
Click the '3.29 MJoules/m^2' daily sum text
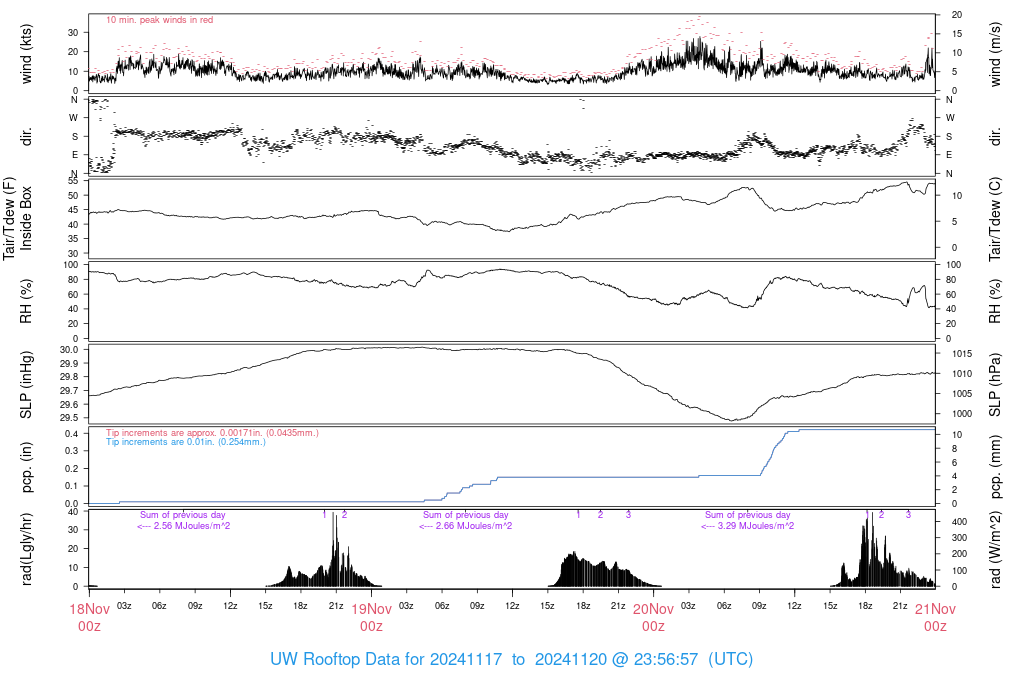[x=747, y=526]
